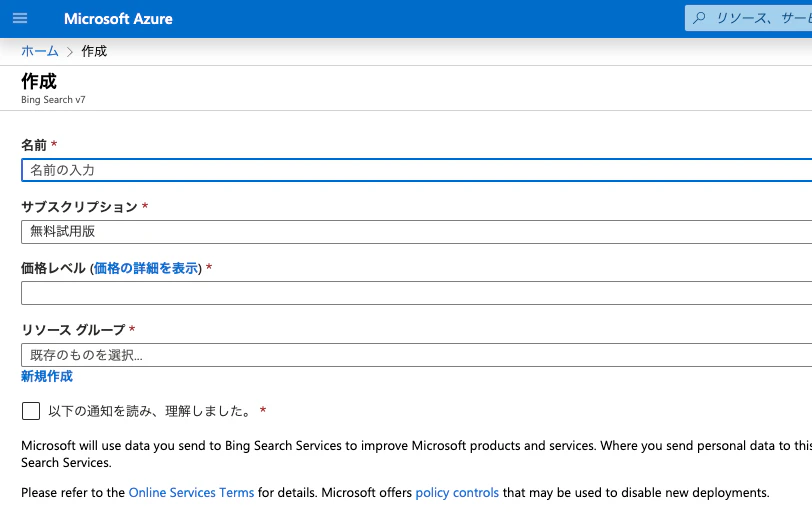Click the 名前 input field
Screen dimensions: 812x518
tap(416, 170)
